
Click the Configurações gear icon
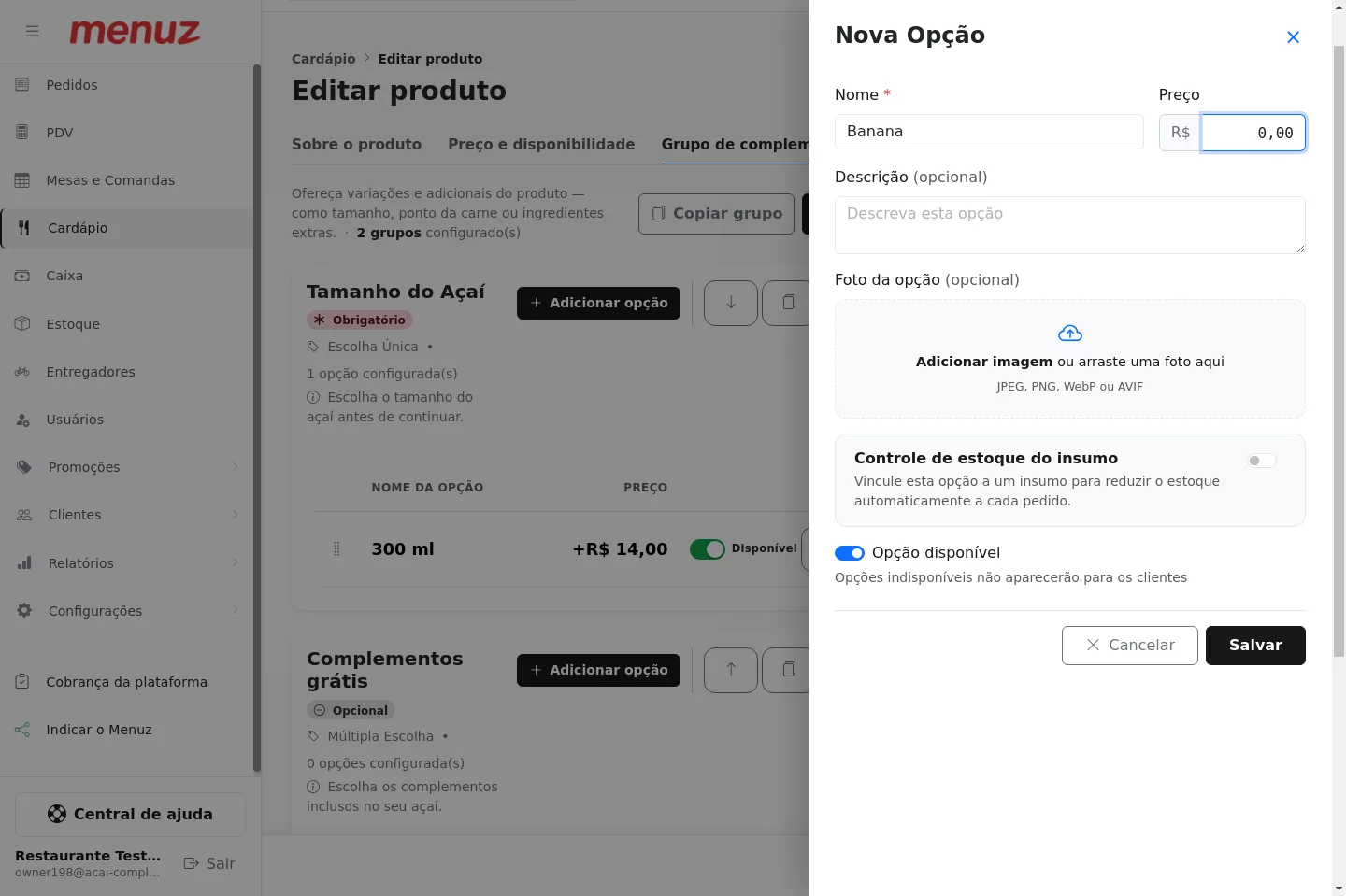click(24, 611)
